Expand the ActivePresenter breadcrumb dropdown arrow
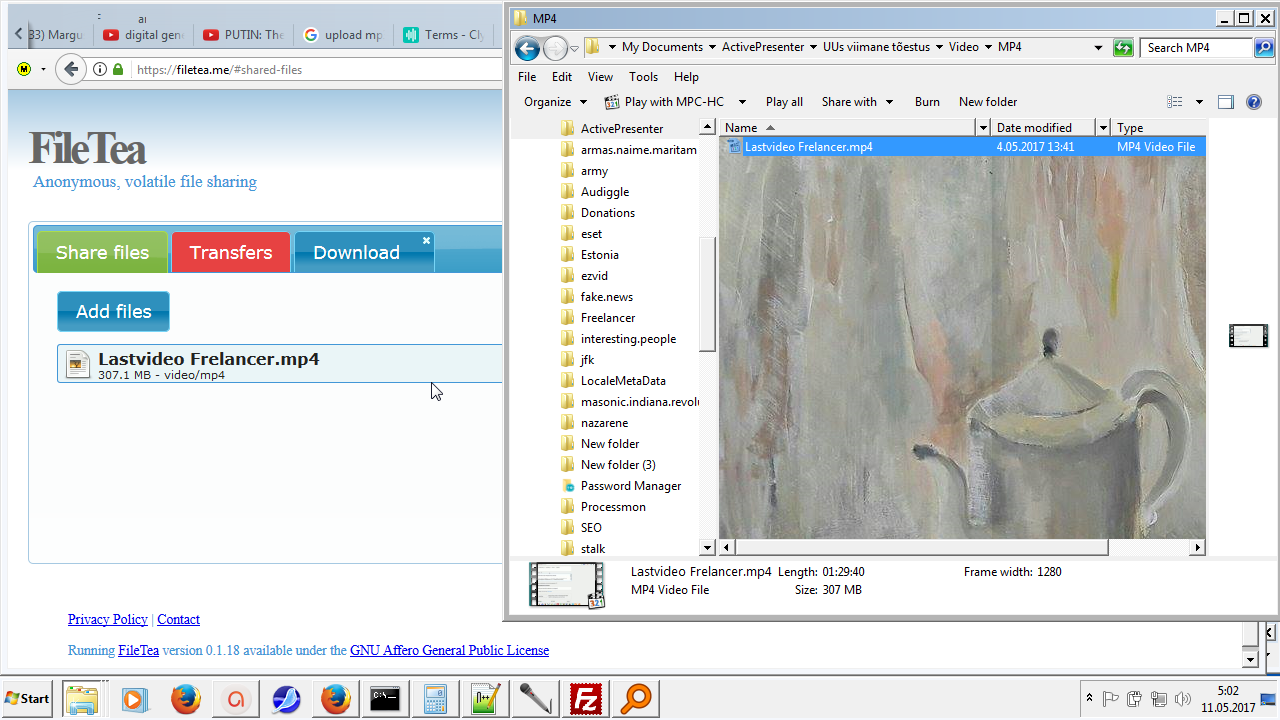 [x=813, y=47]
